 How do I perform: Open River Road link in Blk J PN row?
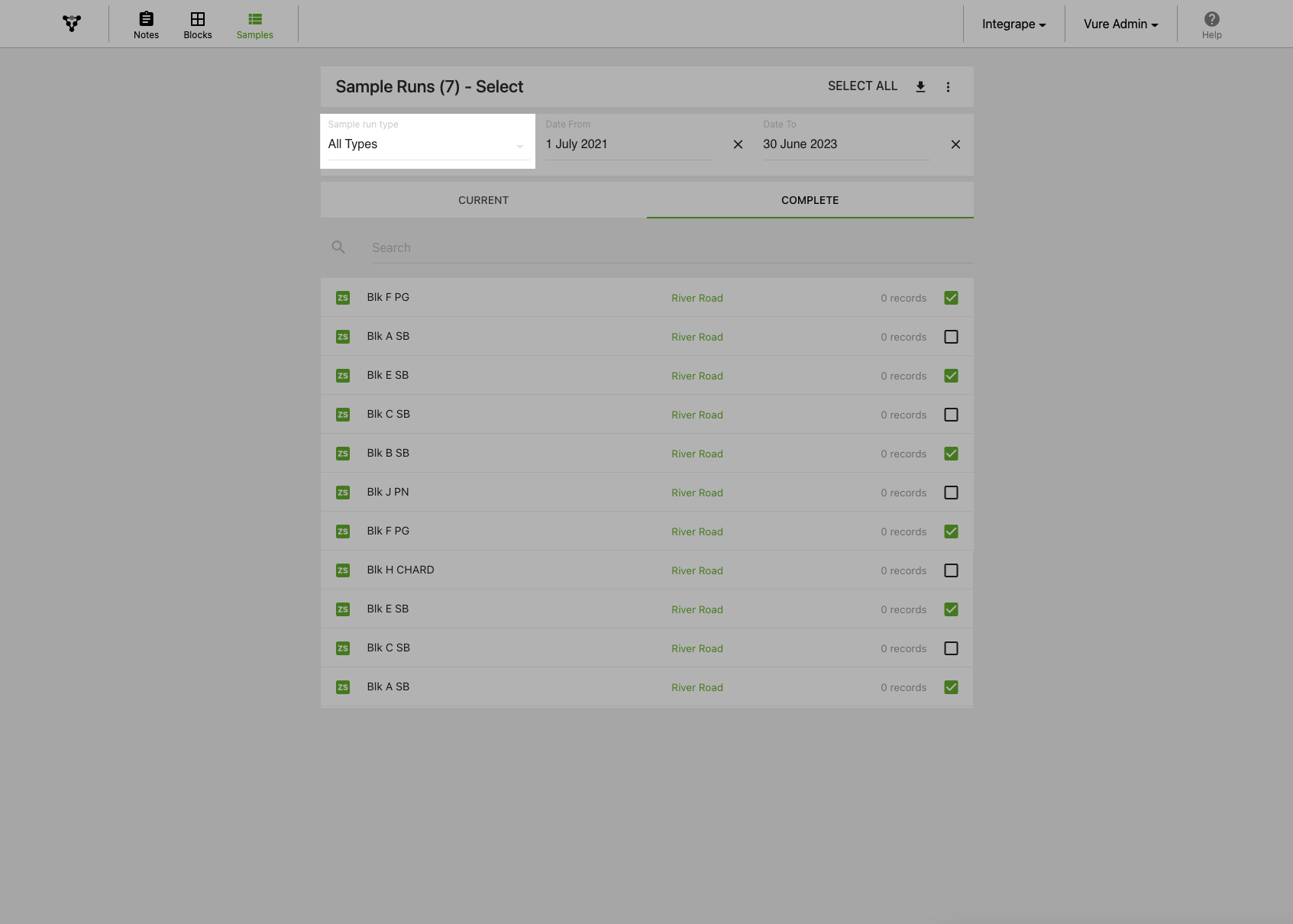point(697,493)
